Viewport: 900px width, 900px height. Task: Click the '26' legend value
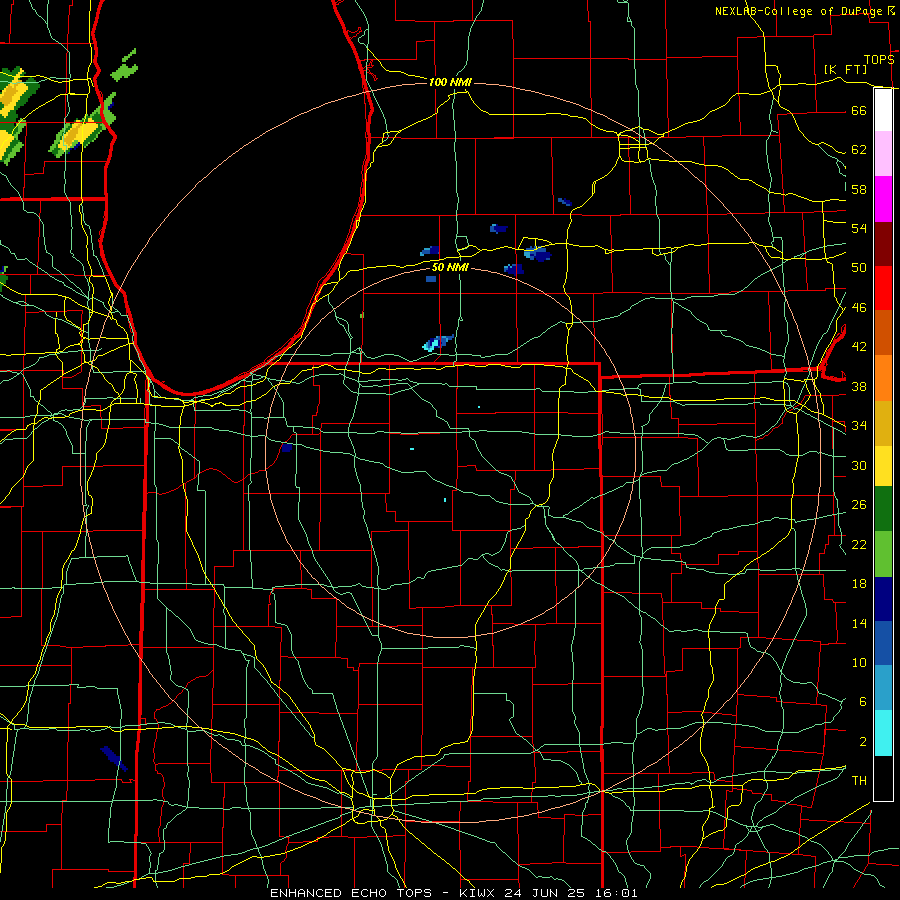(859, 505)
